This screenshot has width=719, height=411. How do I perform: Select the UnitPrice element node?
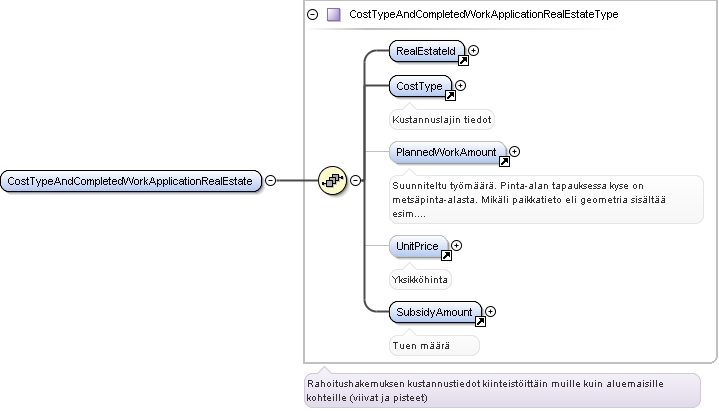coord(418,246)
